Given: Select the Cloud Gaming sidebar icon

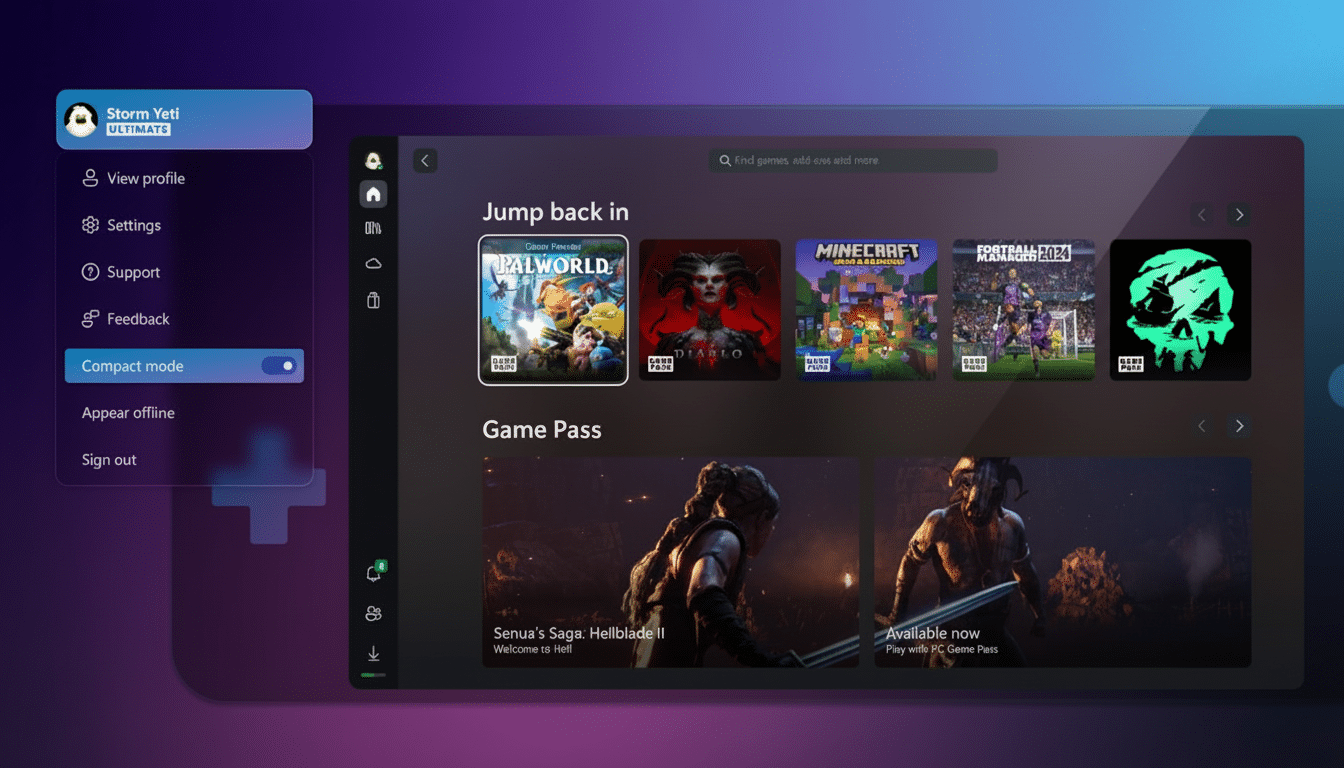Looking at the screenshot, I should [373, 262].
